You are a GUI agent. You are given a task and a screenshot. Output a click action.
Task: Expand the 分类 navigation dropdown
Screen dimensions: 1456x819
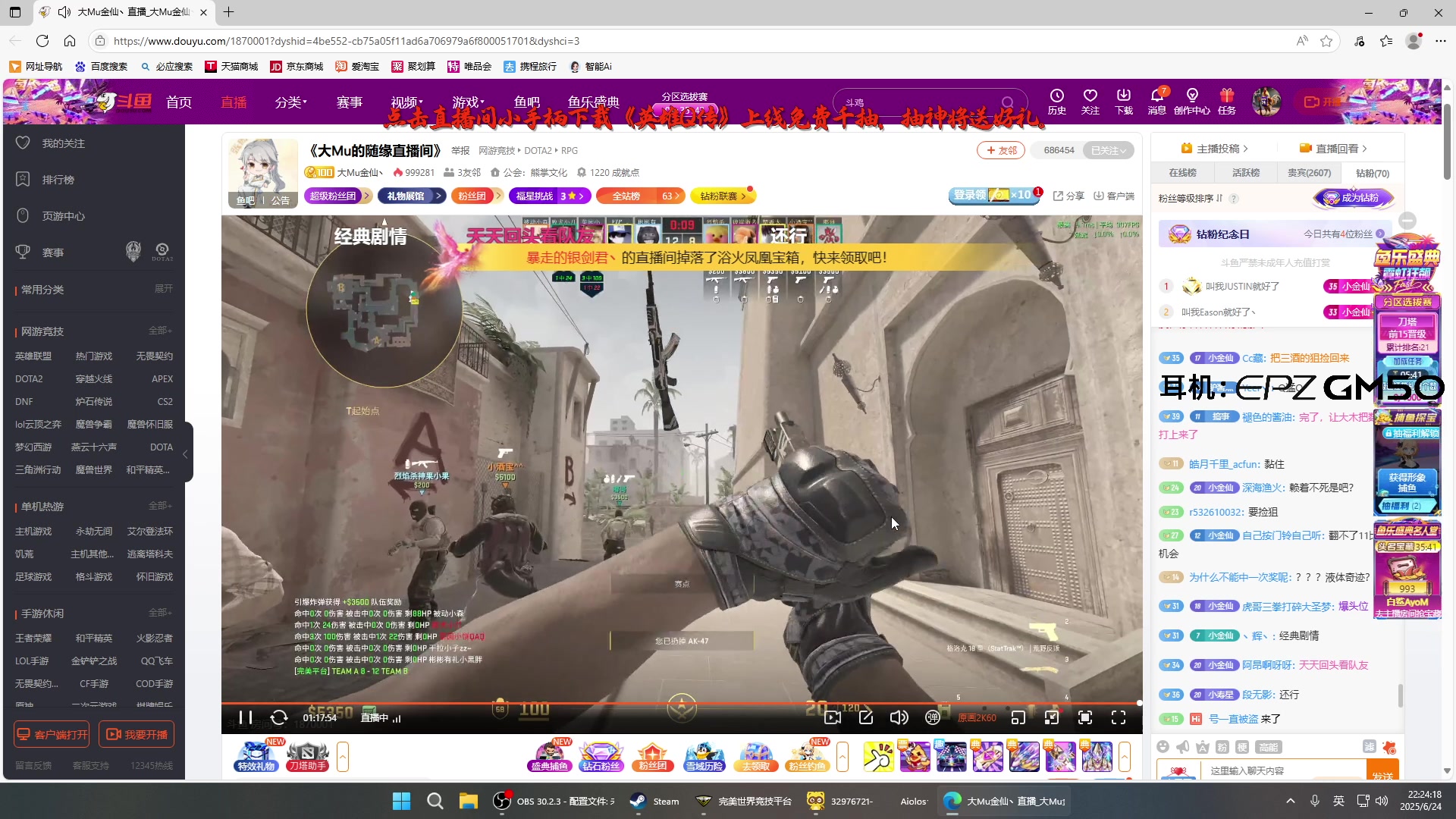point(291,102)
